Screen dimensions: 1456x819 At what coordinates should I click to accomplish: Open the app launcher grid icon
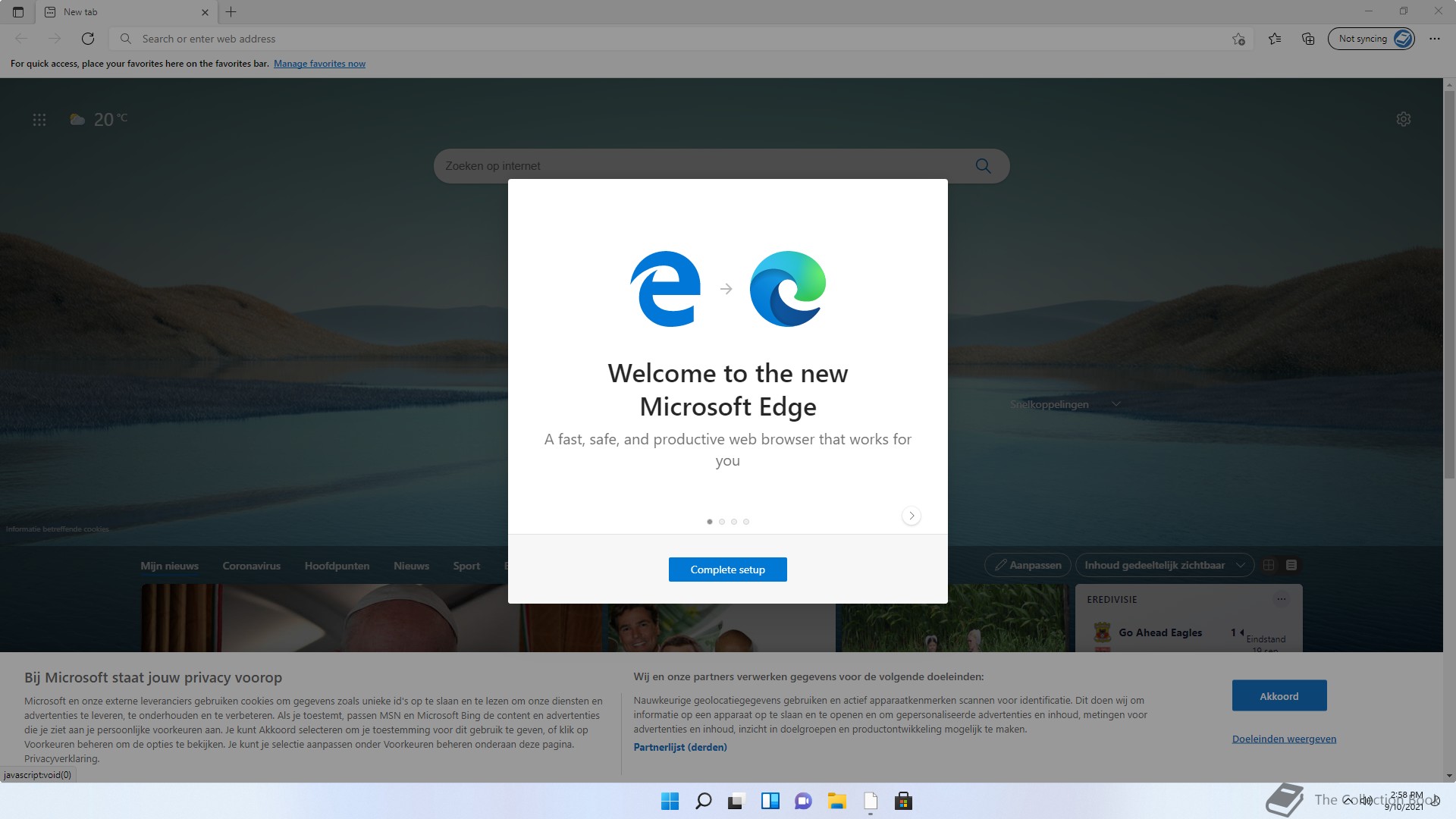[39, 120]
